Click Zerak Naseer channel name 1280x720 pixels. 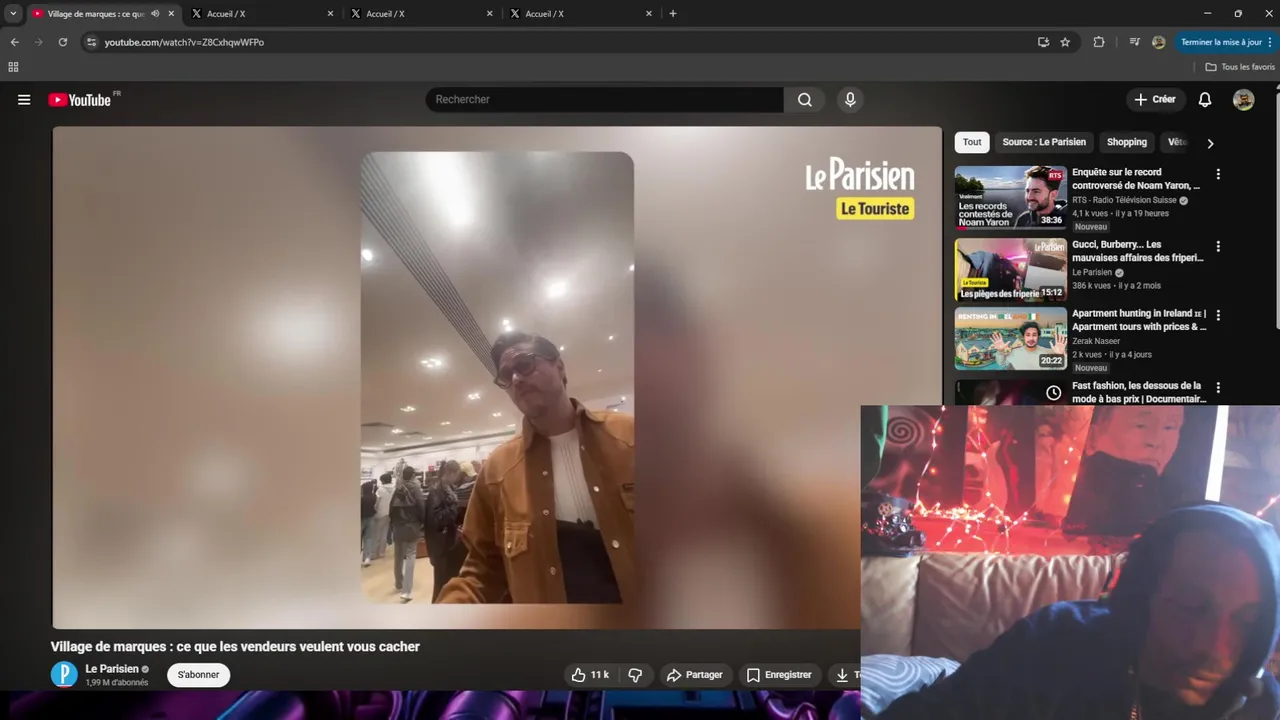point(1096,341)
